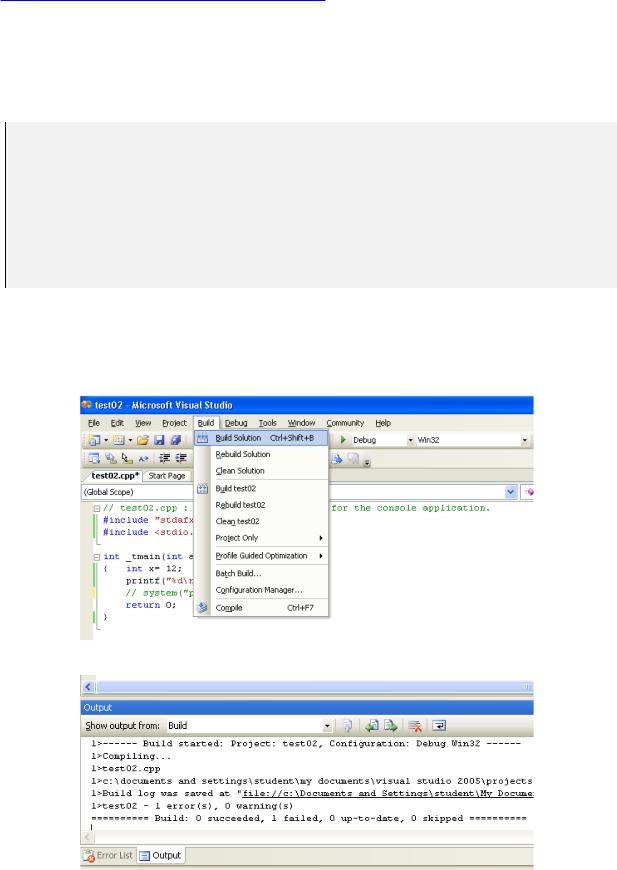
Task: Select Batch Build menu item
Action: pos(261,573)
